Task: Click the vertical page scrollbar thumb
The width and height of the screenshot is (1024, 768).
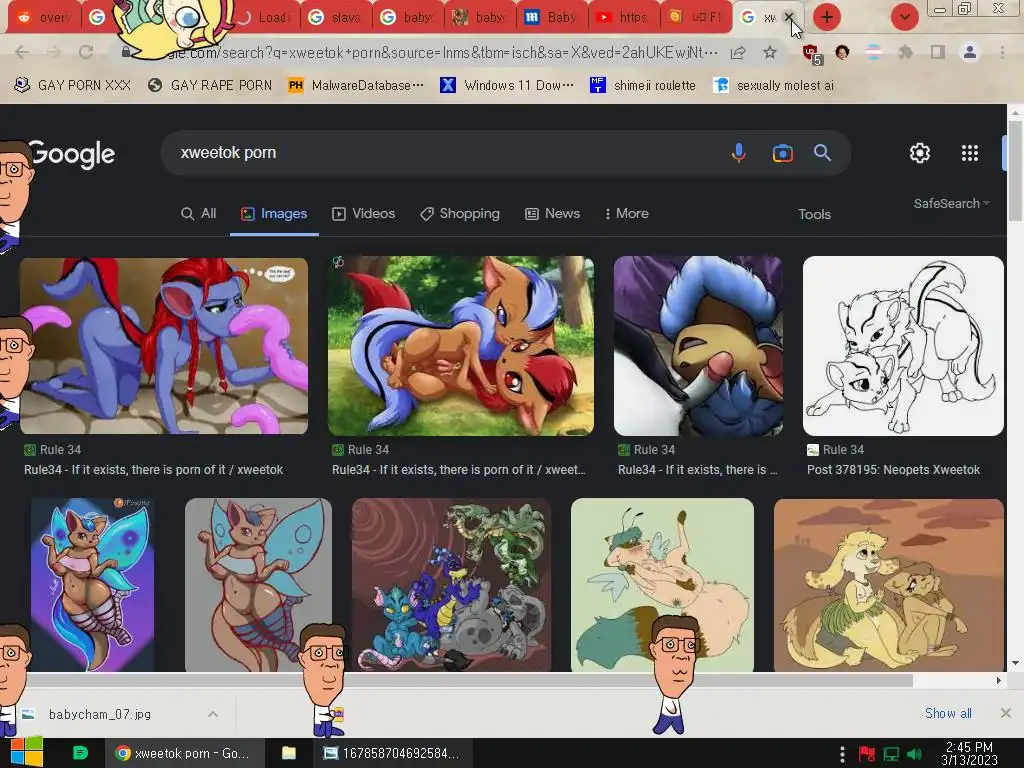Action: pyautogui.click(x=1016, y=171)
